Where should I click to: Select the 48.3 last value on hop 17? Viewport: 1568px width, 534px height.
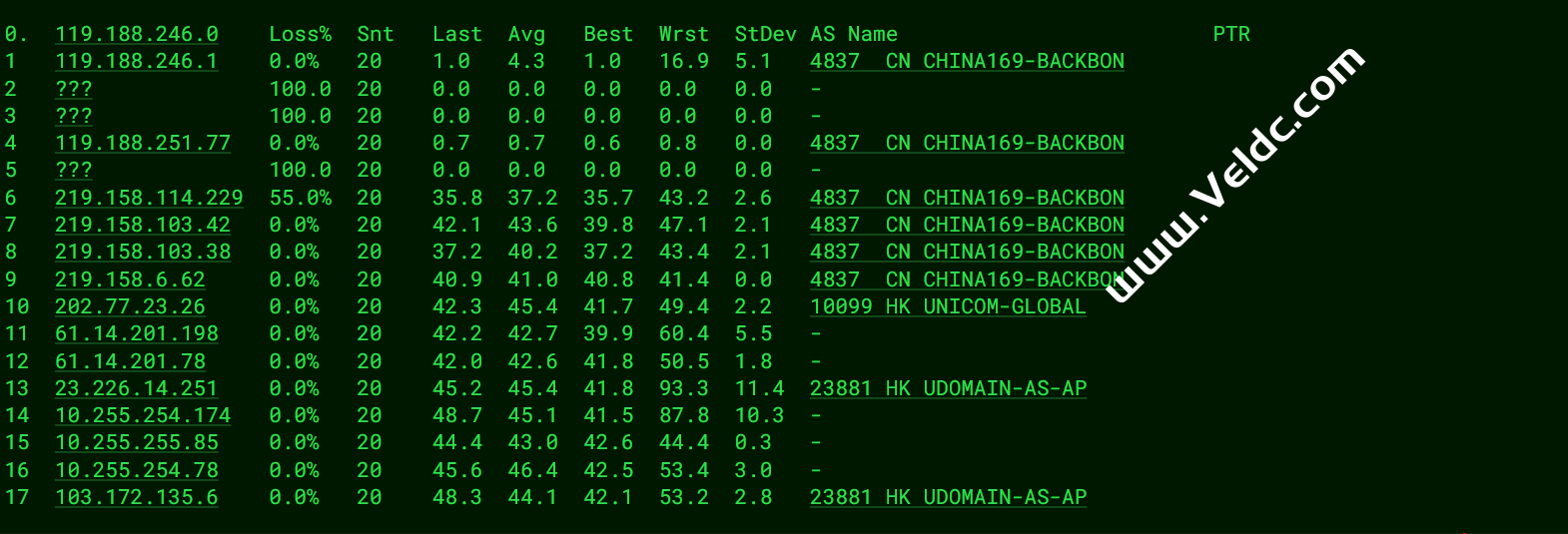click(457, 497)
